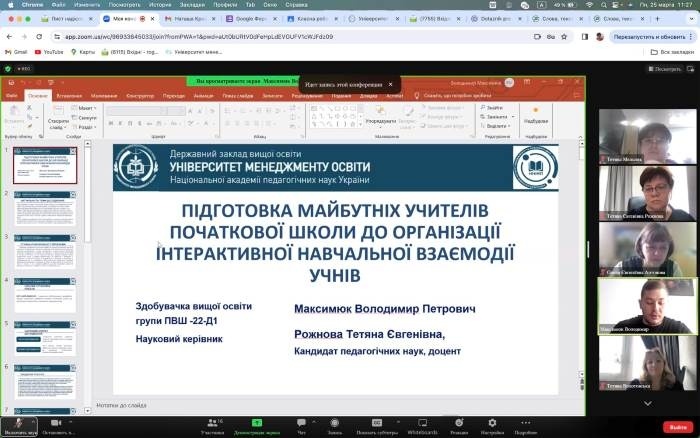Image resolution: width=700 pixels, height=438 pixels.
Task: Open the YouTube bookmark
Action: (x=53, y=51)
